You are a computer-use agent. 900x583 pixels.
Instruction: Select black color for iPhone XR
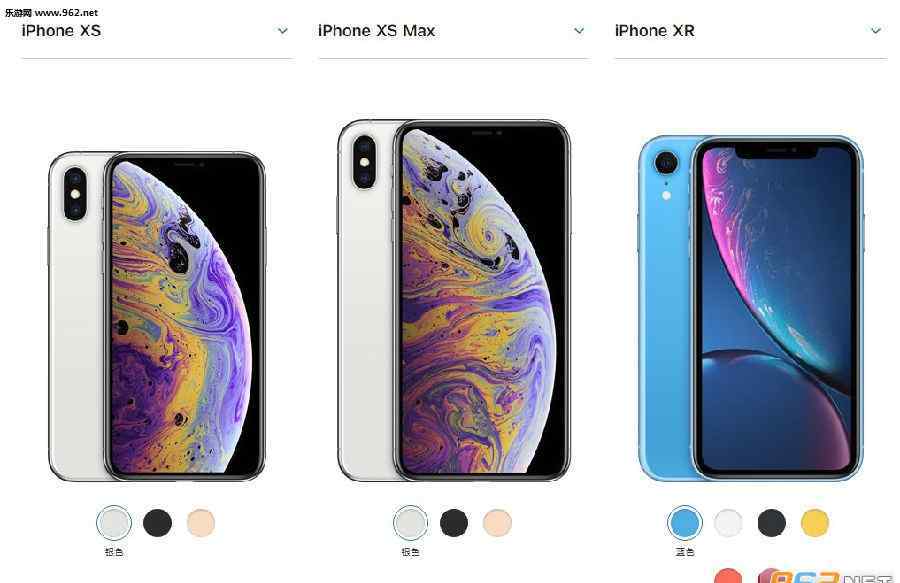coord(771,523)
